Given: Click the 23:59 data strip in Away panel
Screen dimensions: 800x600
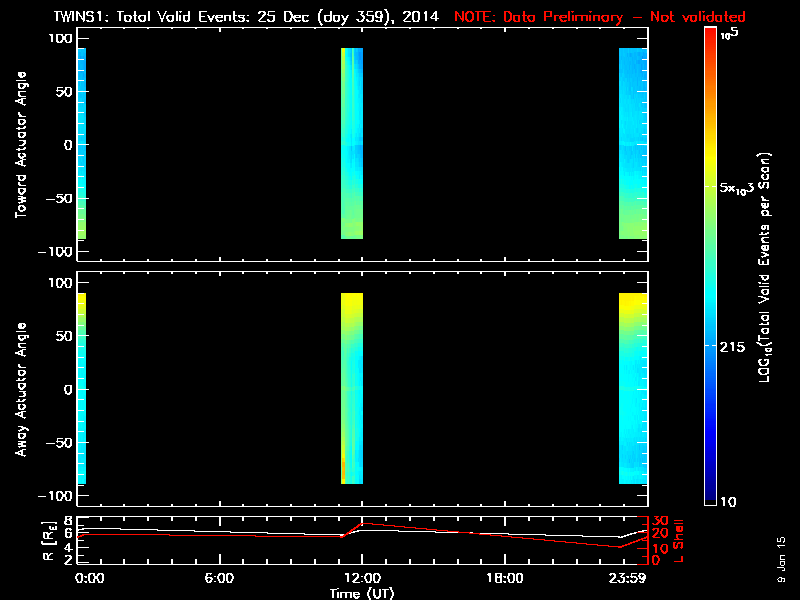Looking at the screenshot, I should 633,389.
